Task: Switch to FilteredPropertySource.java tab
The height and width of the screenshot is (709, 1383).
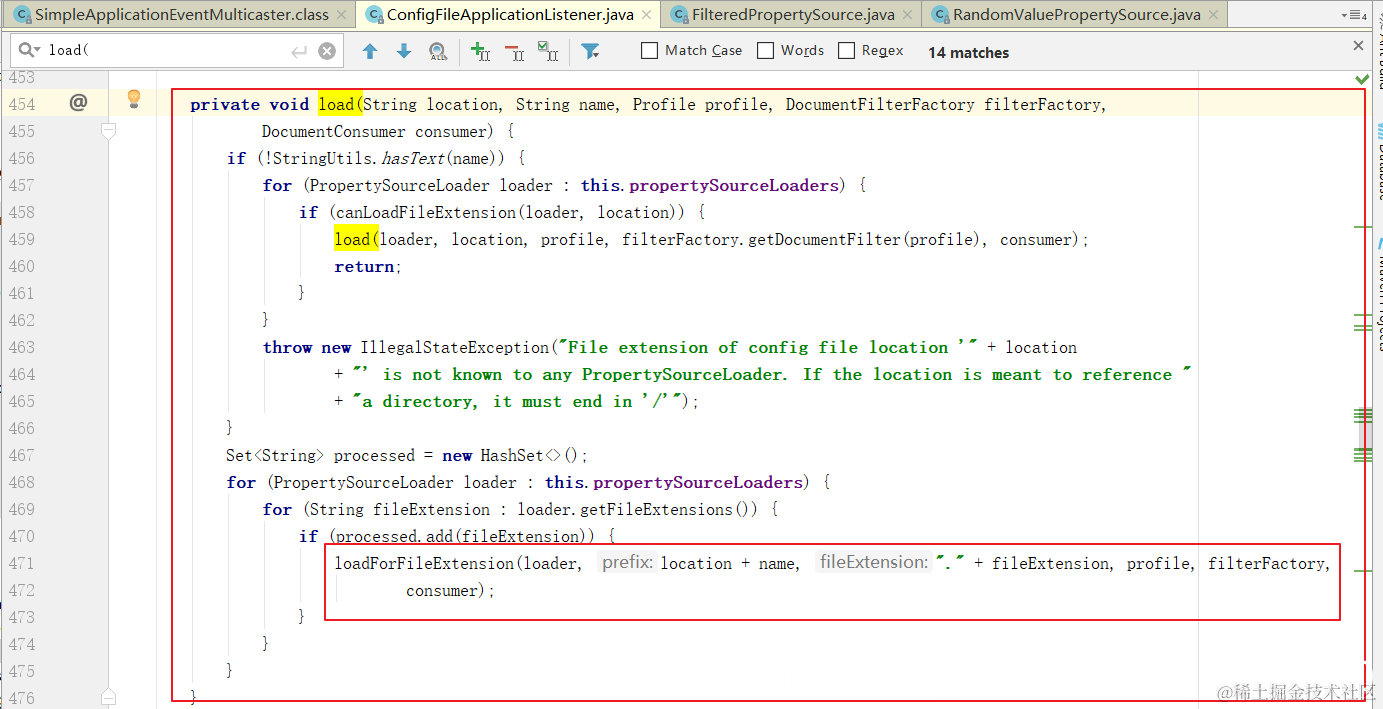Action: [x=792, y=14]
